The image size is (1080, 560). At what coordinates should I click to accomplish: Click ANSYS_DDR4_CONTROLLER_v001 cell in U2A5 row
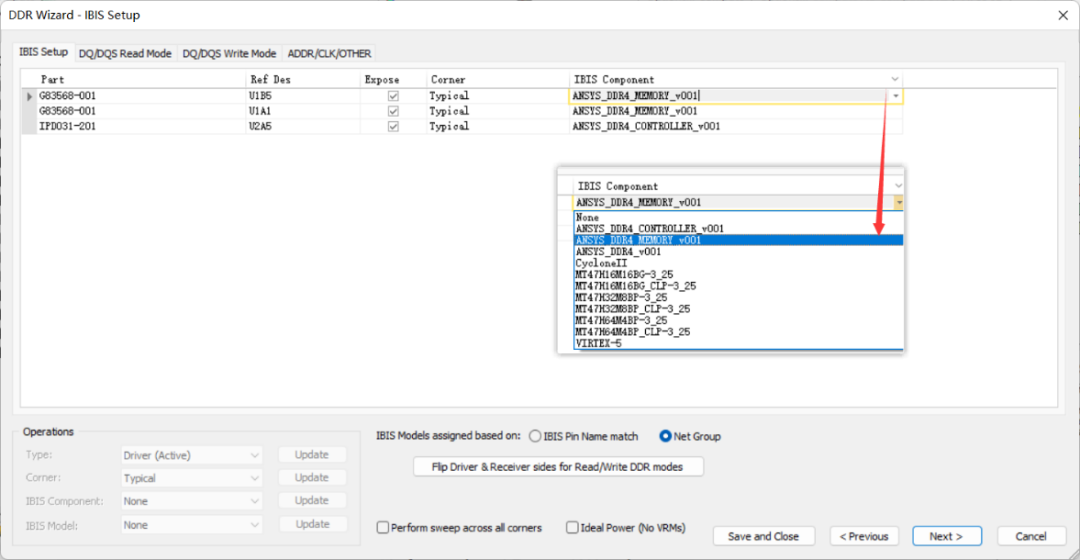tap(735, 127)
